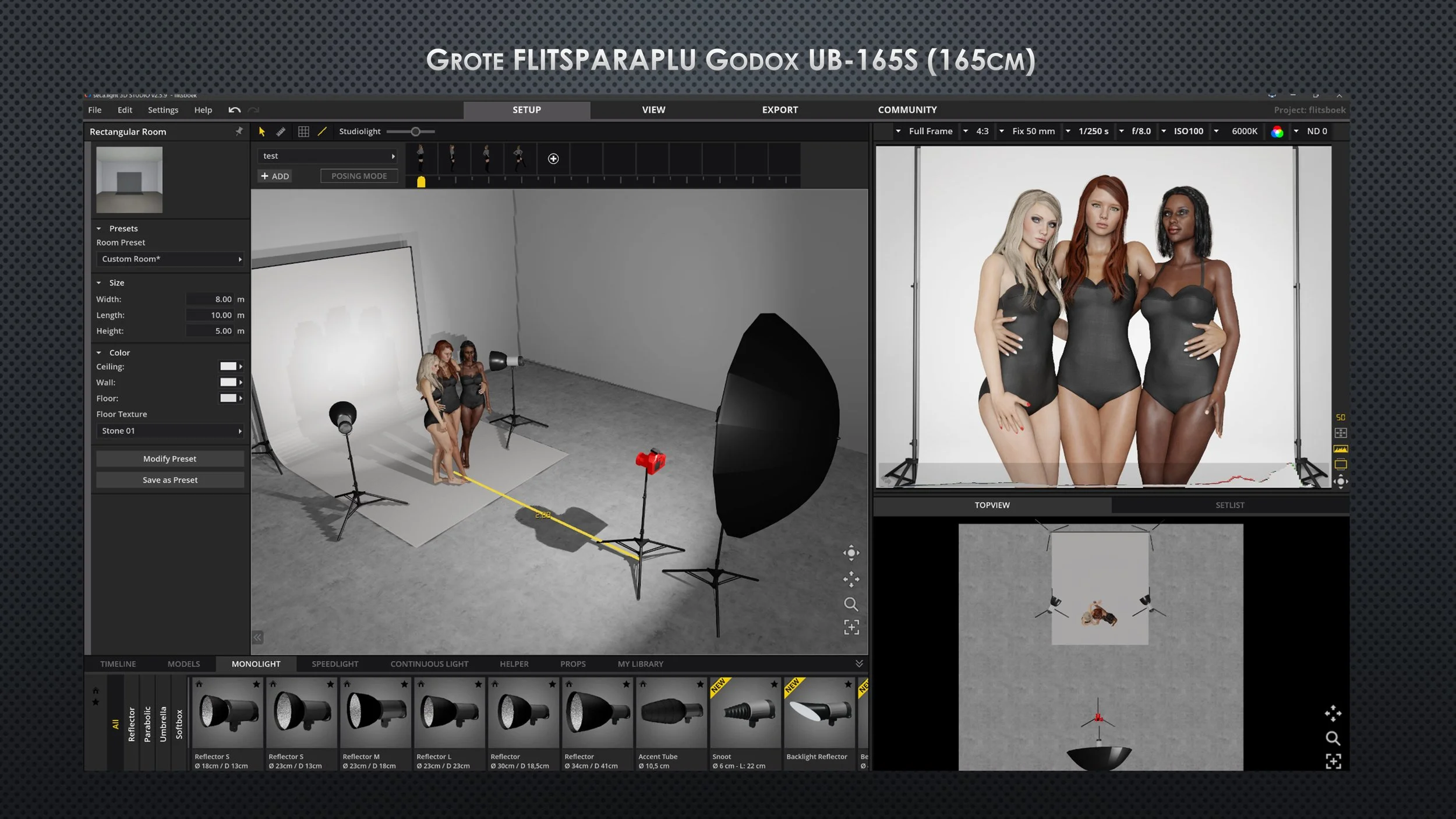Toggle the grid icon in toolbar
1456x819 pixels.
tap(303, 132)
